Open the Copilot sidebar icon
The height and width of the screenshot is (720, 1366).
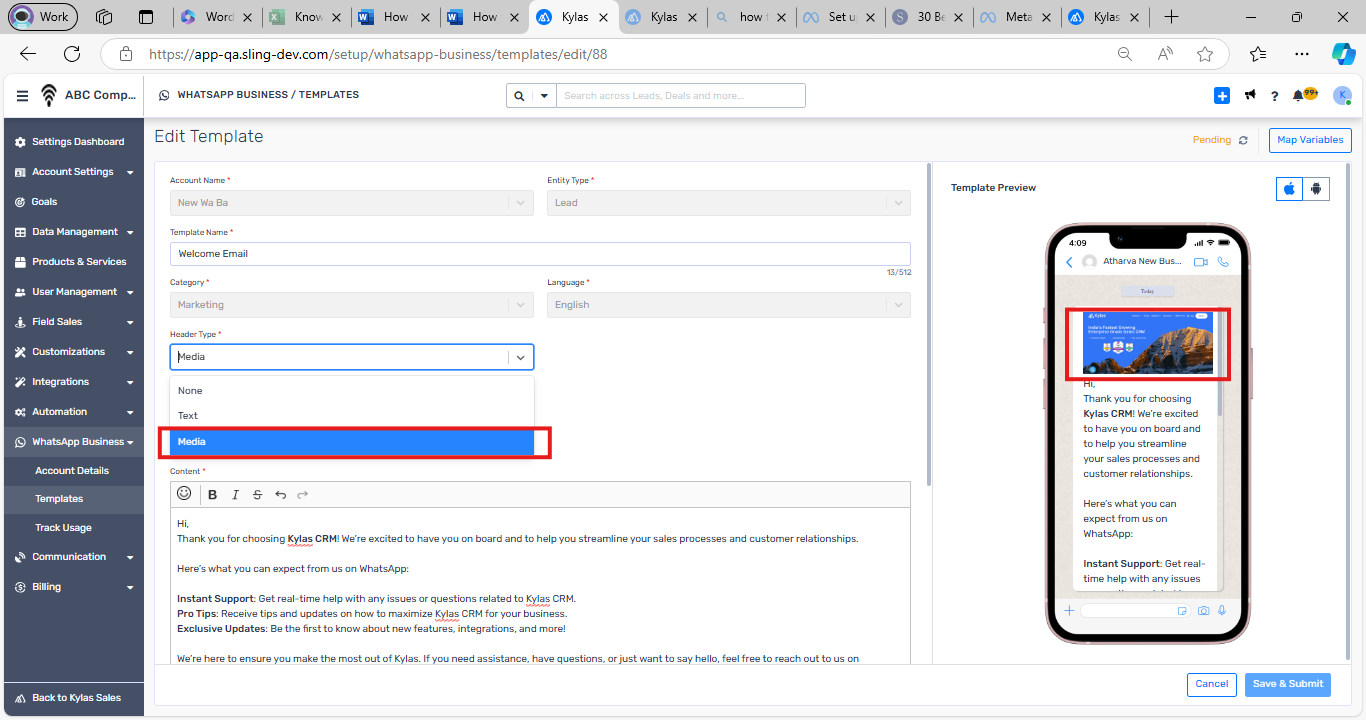point(1343,54)
